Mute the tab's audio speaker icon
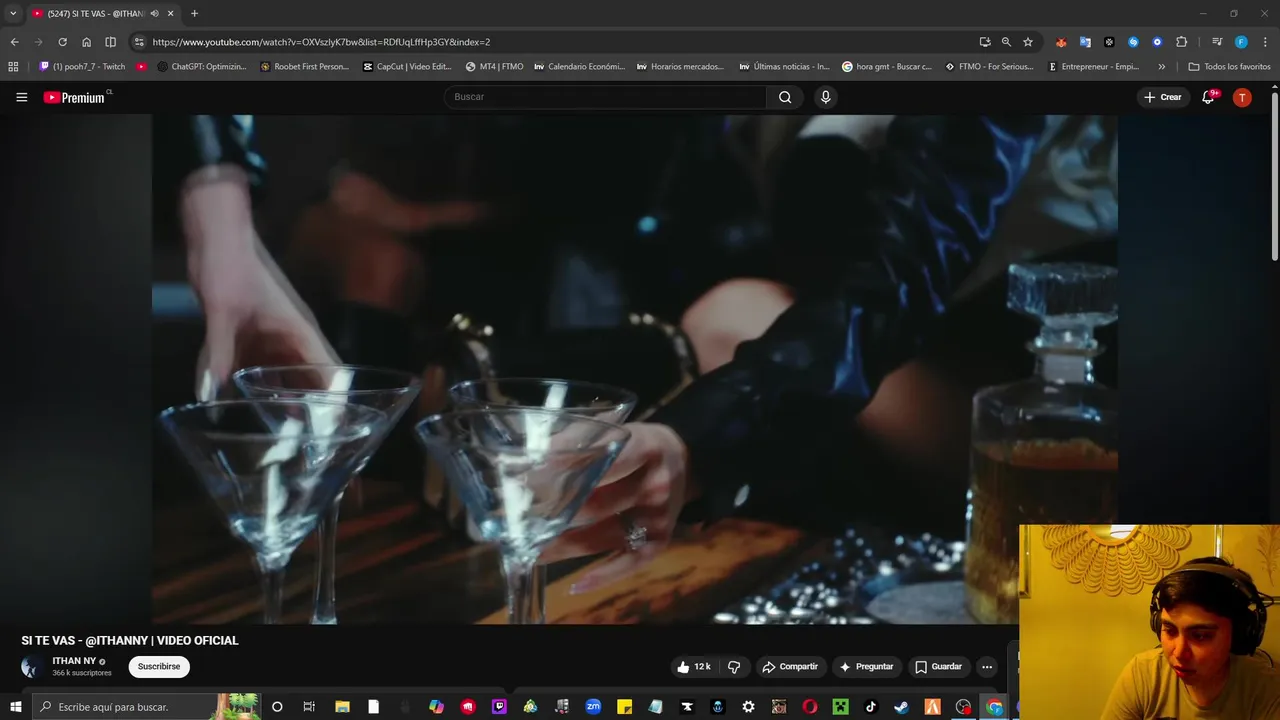Viewport: 1280px width, 720px height. click(154, 13)
